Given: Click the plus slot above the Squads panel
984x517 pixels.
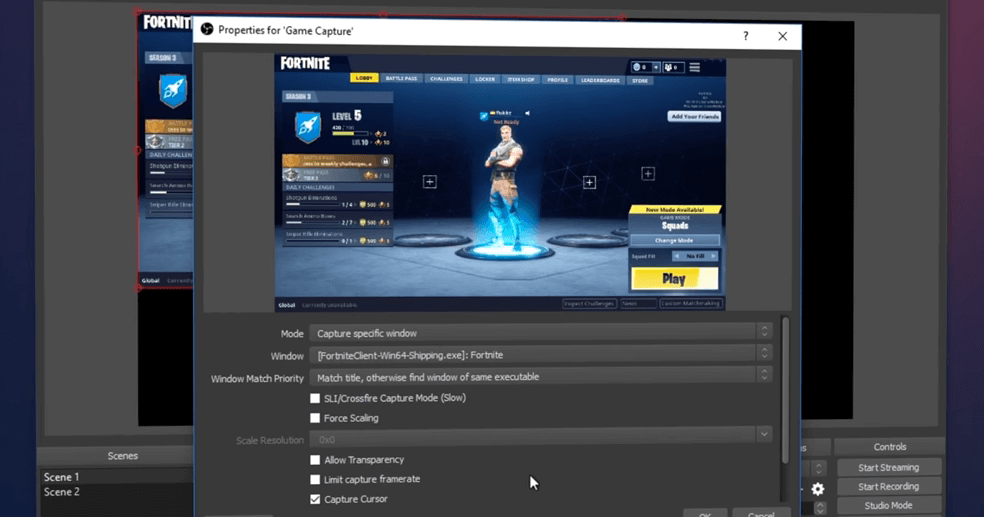Looking at the screenshot, I should click(648, 174).
